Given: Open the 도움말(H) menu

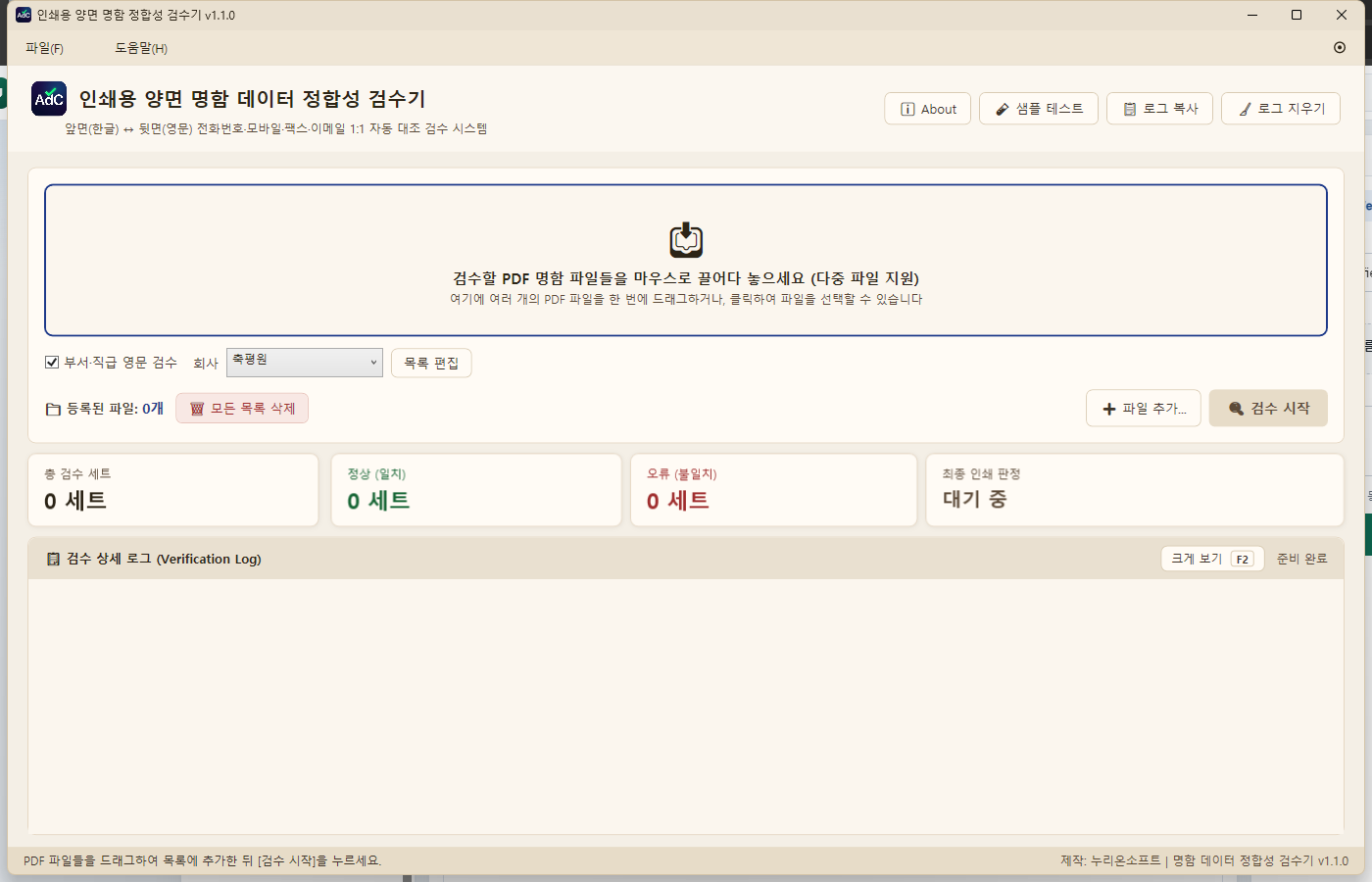Looking at the screenshot, I should coord(141,48).
